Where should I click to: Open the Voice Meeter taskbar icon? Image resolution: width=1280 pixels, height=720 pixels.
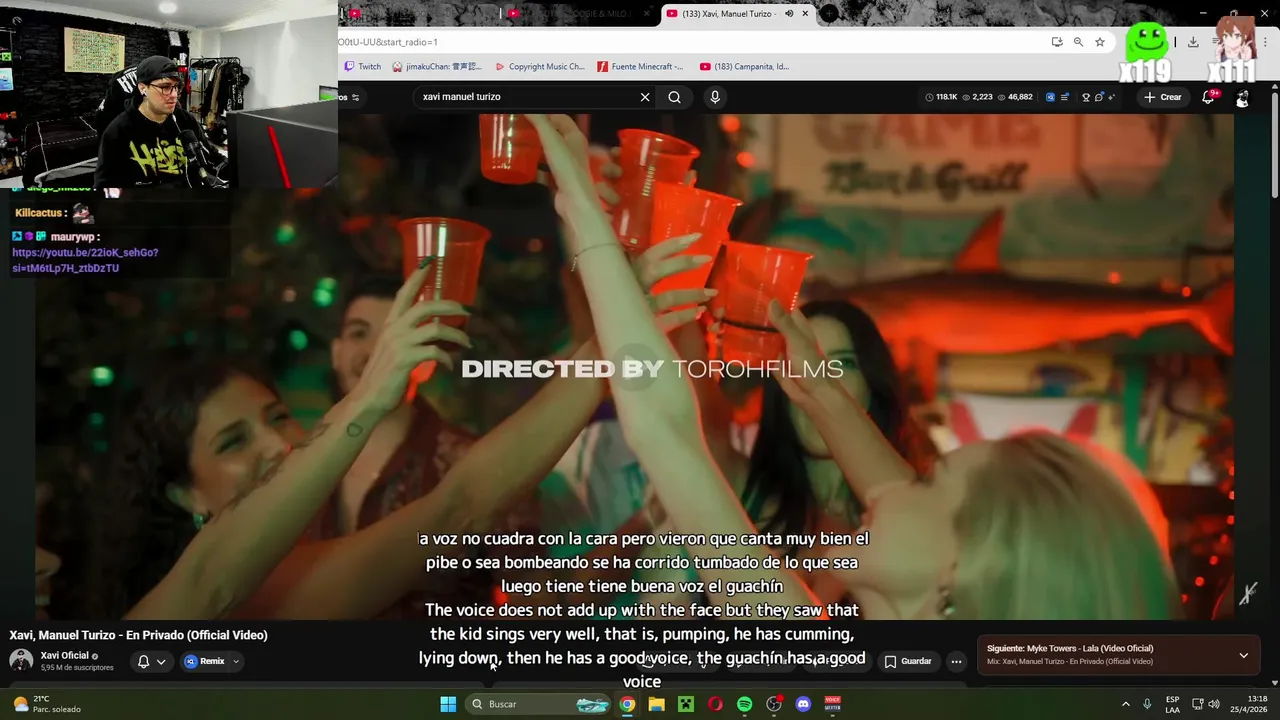coord(832,704)
